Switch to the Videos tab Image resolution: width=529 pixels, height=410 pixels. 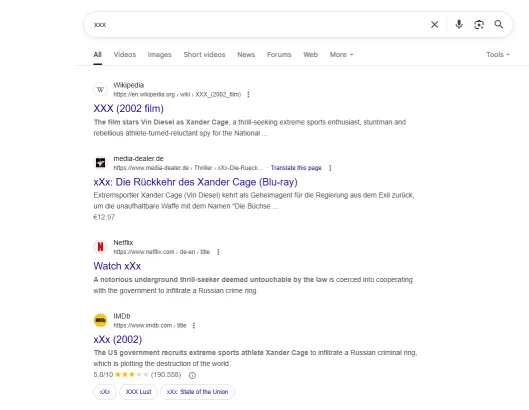click(x=124, y=55)
